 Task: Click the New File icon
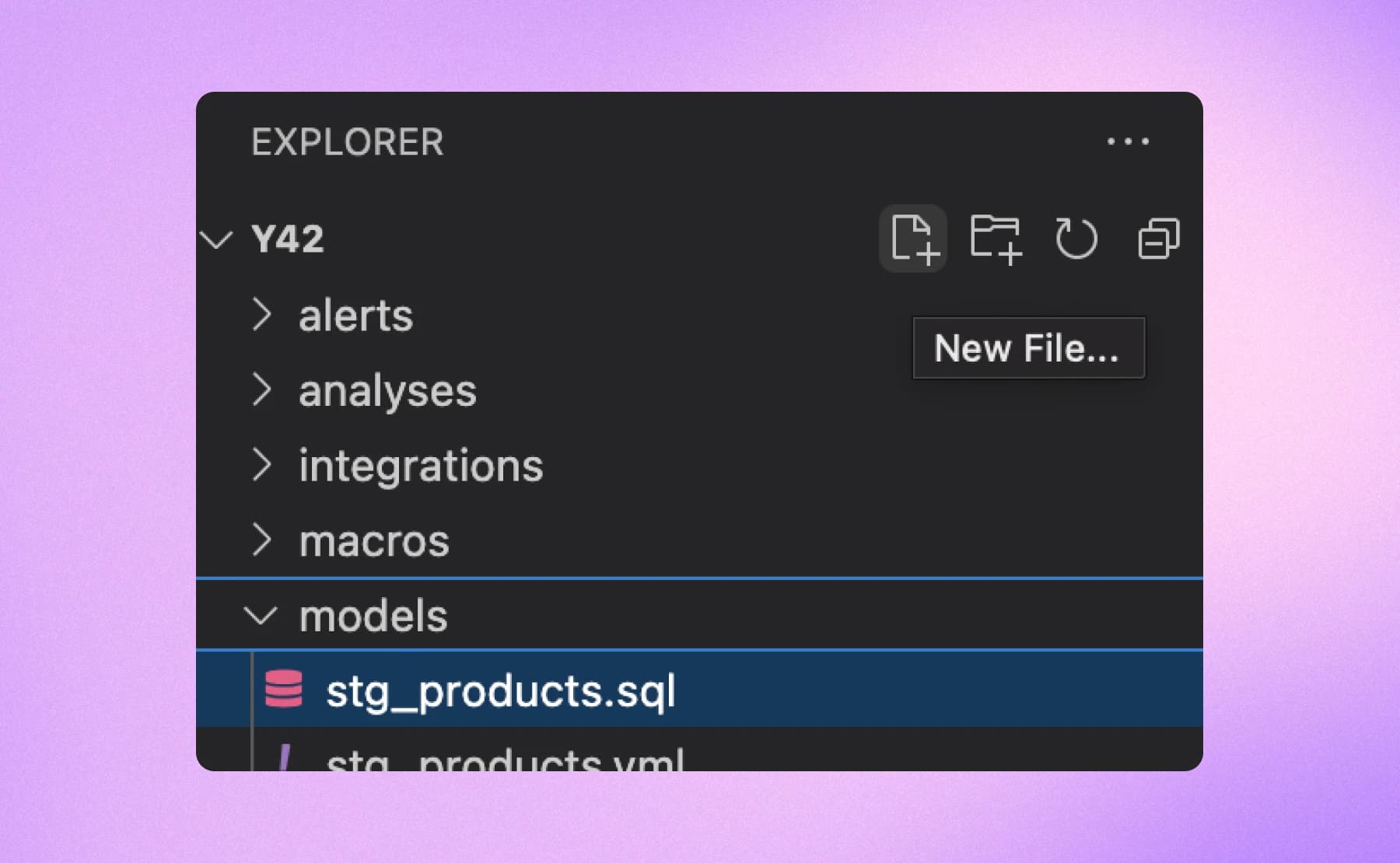(x=913, y=238)
